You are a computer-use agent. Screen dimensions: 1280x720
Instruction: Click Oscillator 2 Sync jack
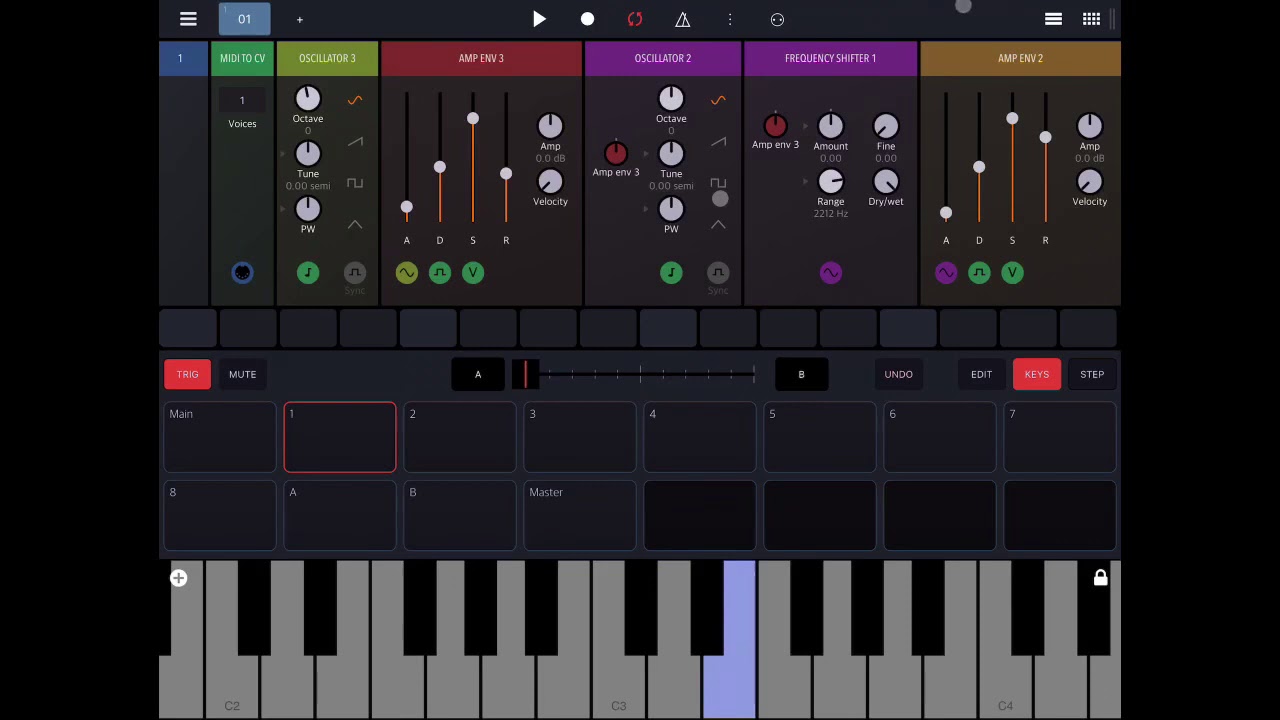coord(718,273)
